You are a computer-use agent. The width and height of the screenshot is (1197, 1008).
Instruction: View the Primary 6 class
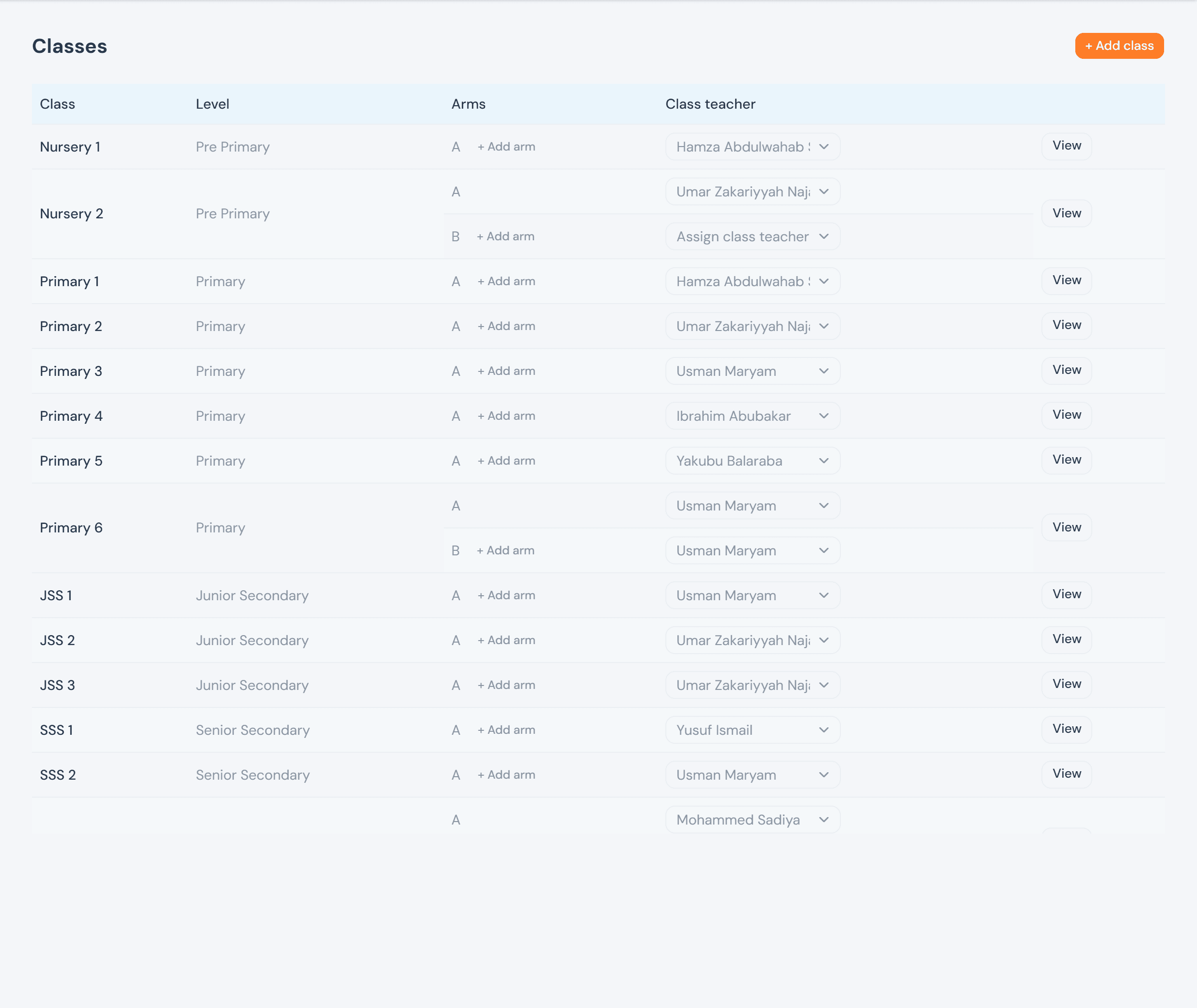tap(1066, 527)
